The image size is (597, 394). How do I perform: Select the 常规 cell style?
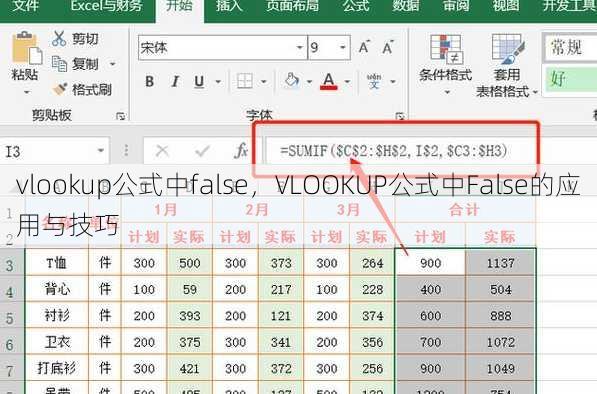tap(570, 48)
